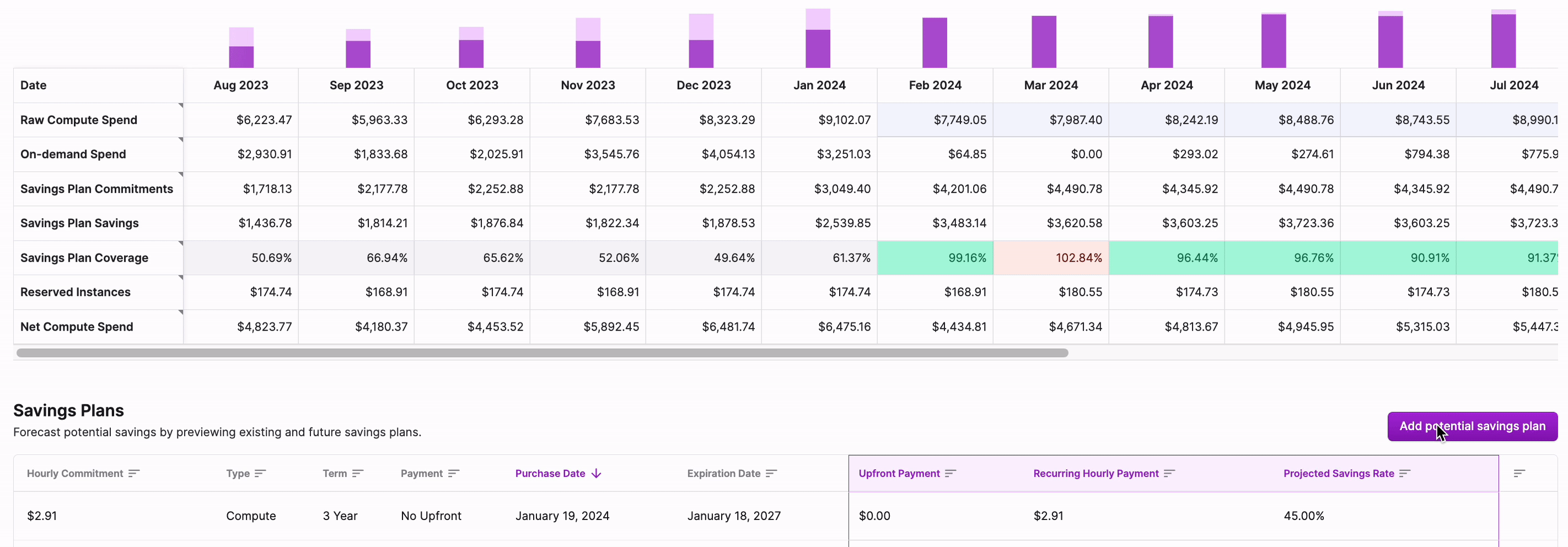This screenshot has width=1568, height=547.
Task: Open Recurring Hourly Payment filter icon
Action: click(1169, 473)
